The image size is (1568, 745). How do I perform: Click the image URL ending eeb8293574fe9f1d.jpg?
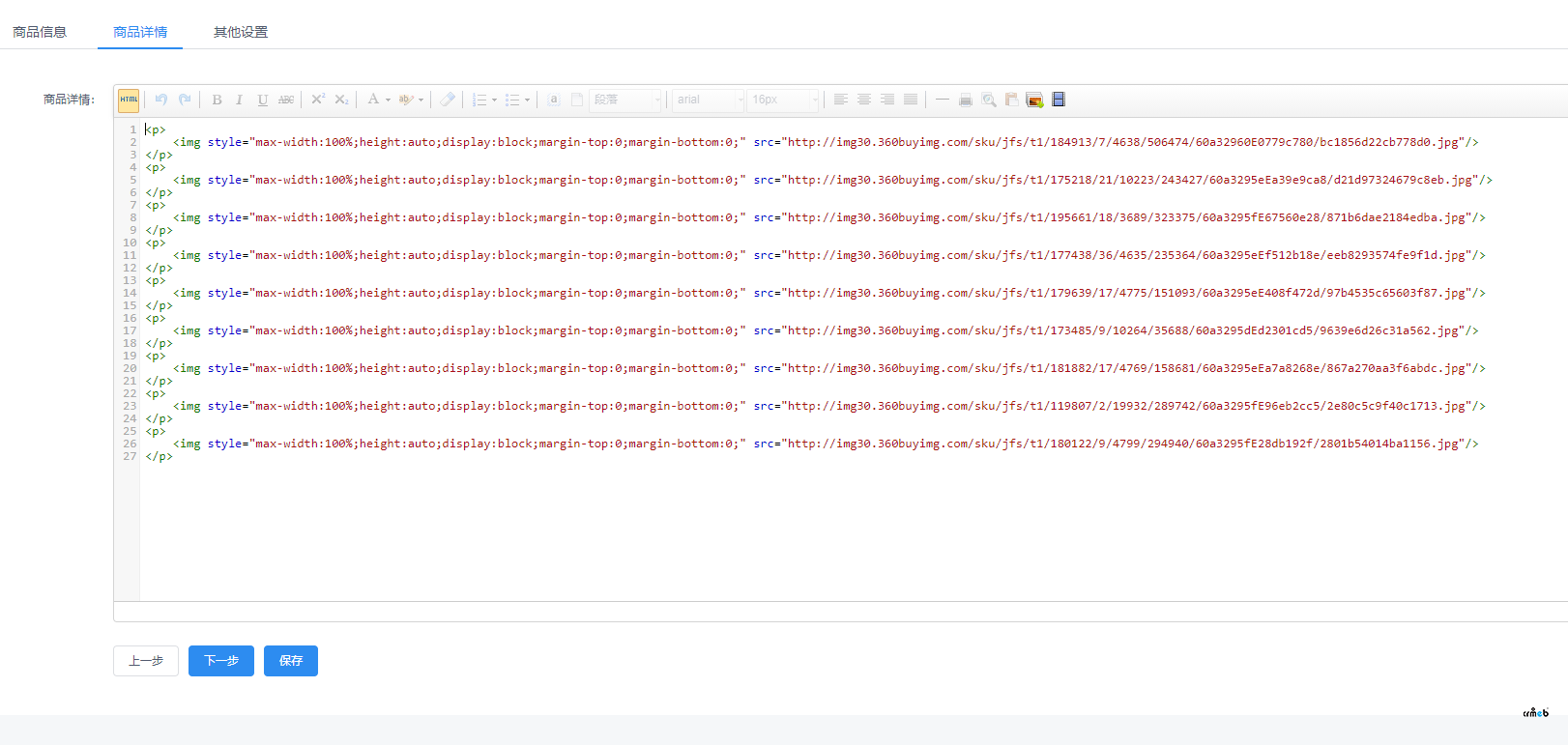coord(1129,255)
